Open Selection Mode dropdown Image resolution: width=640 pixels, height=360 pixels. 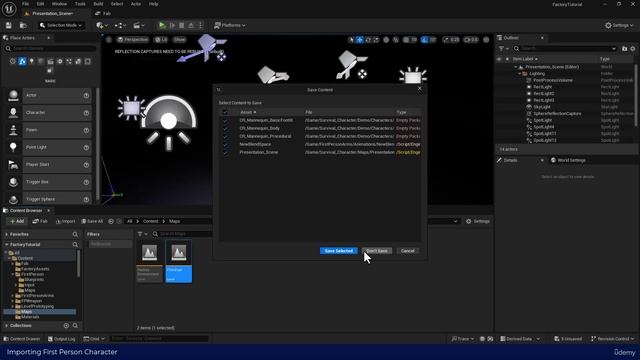[x=61, y=25]
